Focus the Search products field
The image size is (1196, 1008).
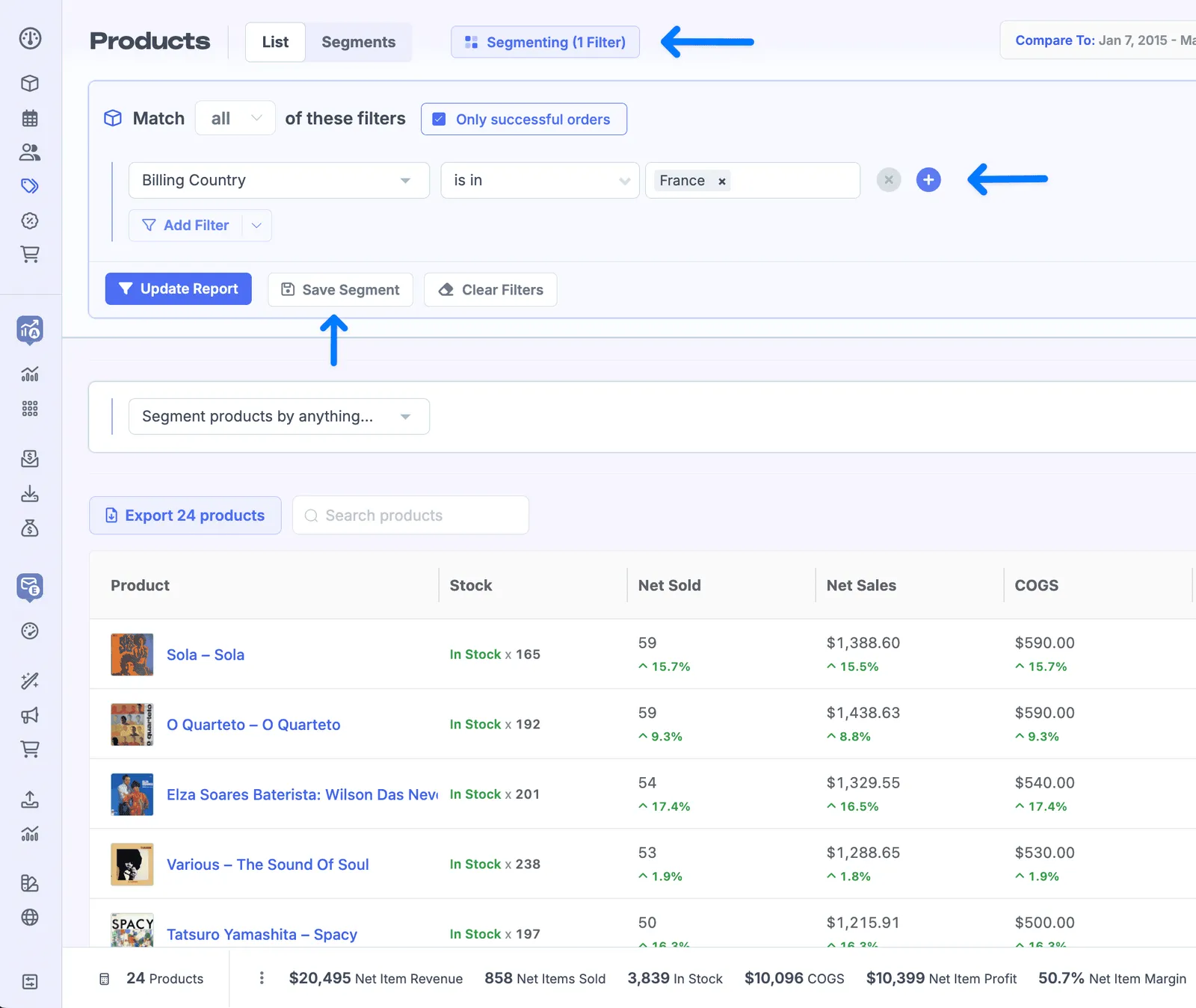click(410, 516)
